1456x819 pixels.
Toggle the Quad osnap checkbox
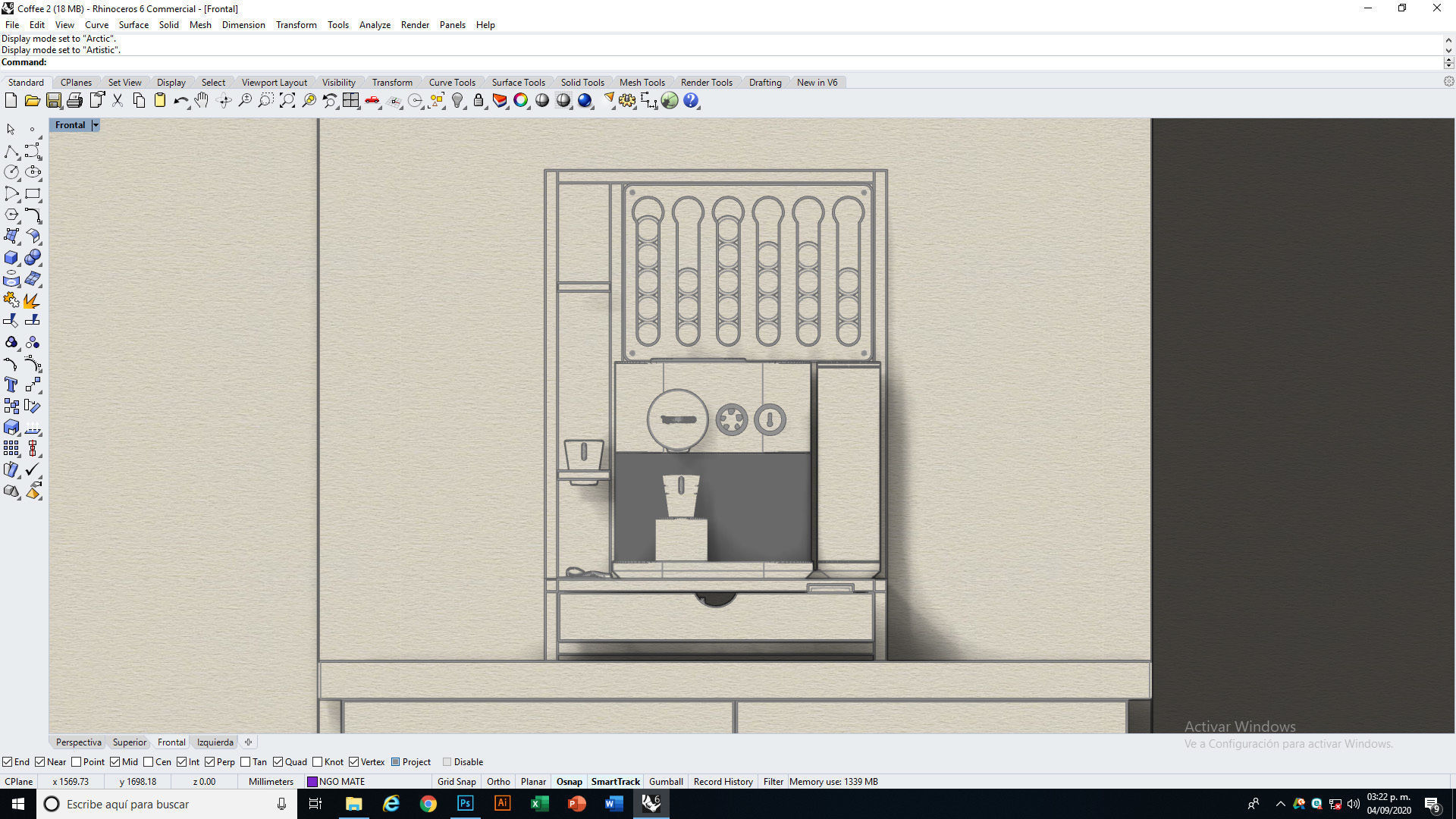tap(278, 762)
